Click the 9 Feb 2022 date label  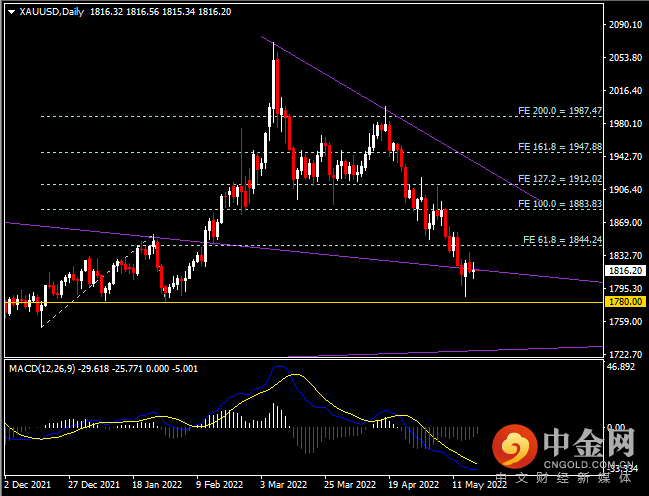(220, 484)
